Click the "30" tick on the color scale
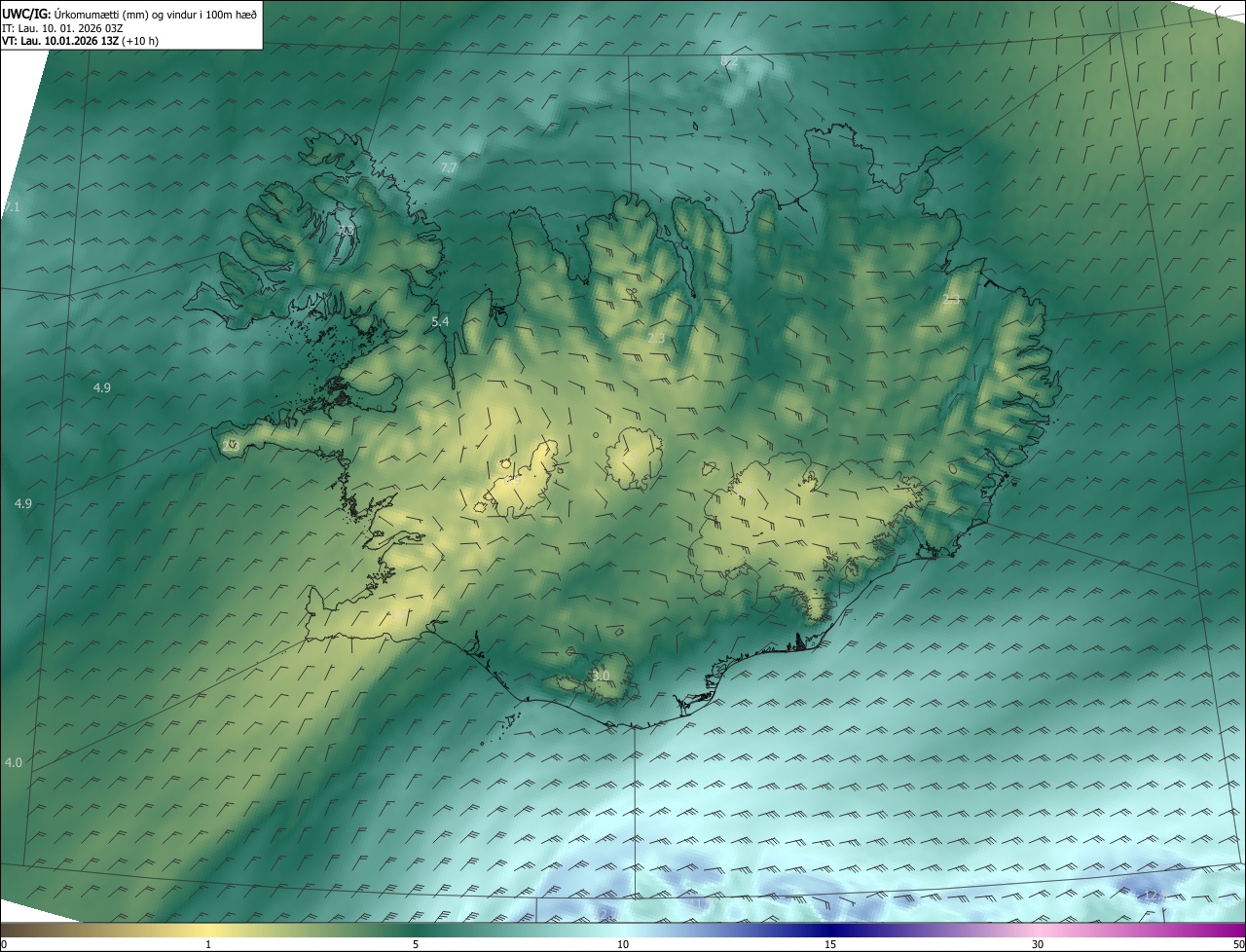The height and width of the screenshot is (952, 1246). (x=1038, y=945)
